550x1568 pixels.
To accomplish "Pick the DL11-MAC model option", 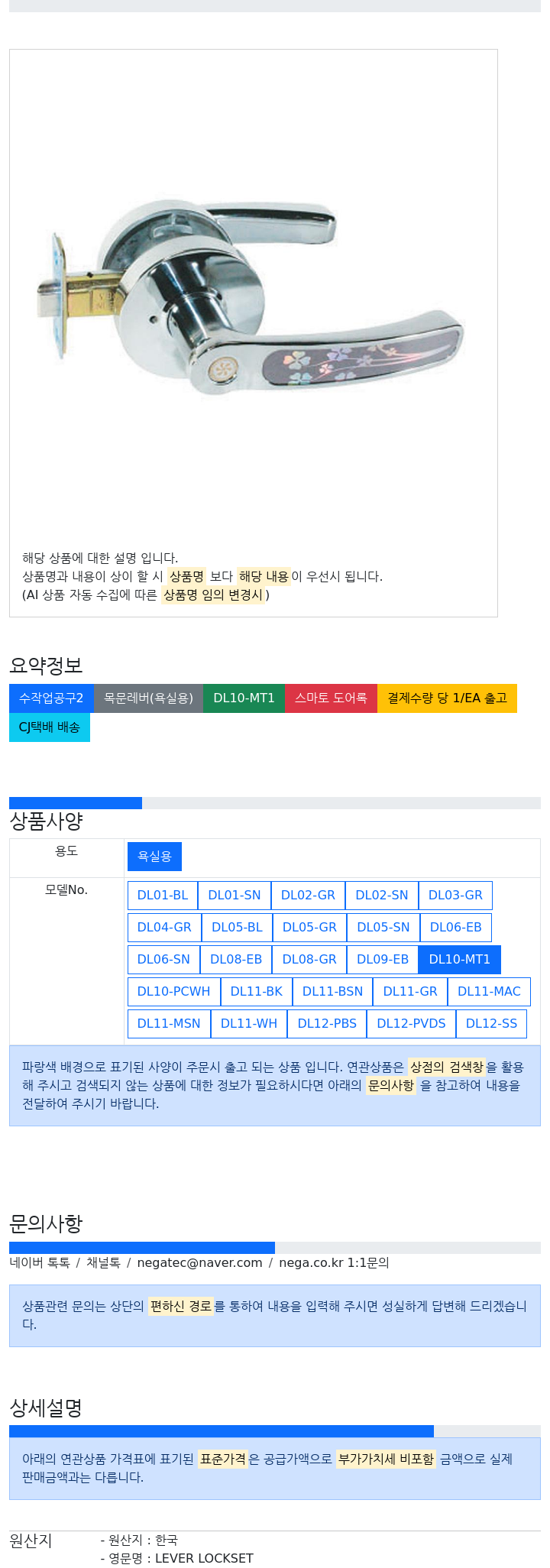I will point(489,992).
